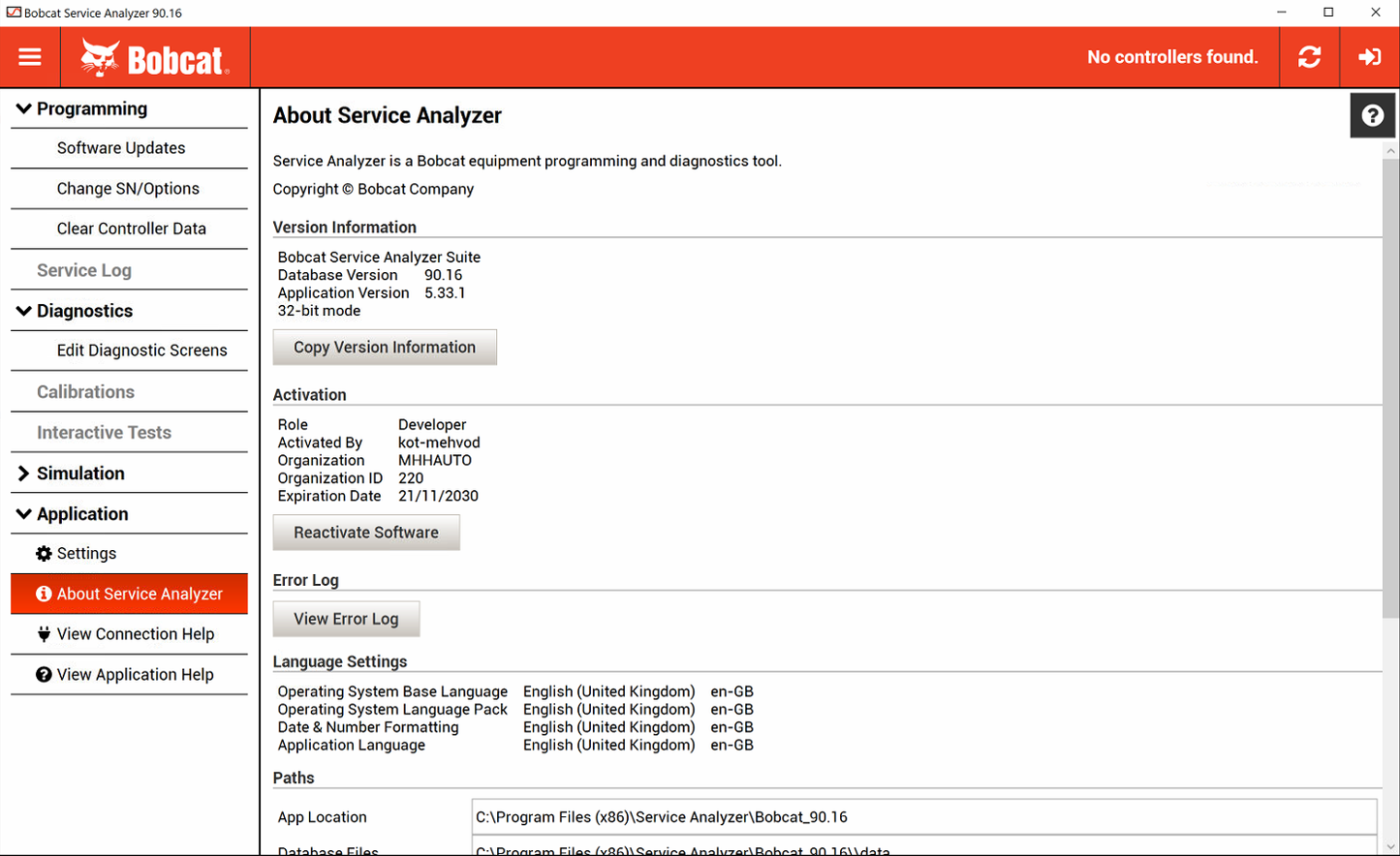This screenshot has width=1400, height=856.
Task: Click View Error Log button
Action: click(346, 619)
